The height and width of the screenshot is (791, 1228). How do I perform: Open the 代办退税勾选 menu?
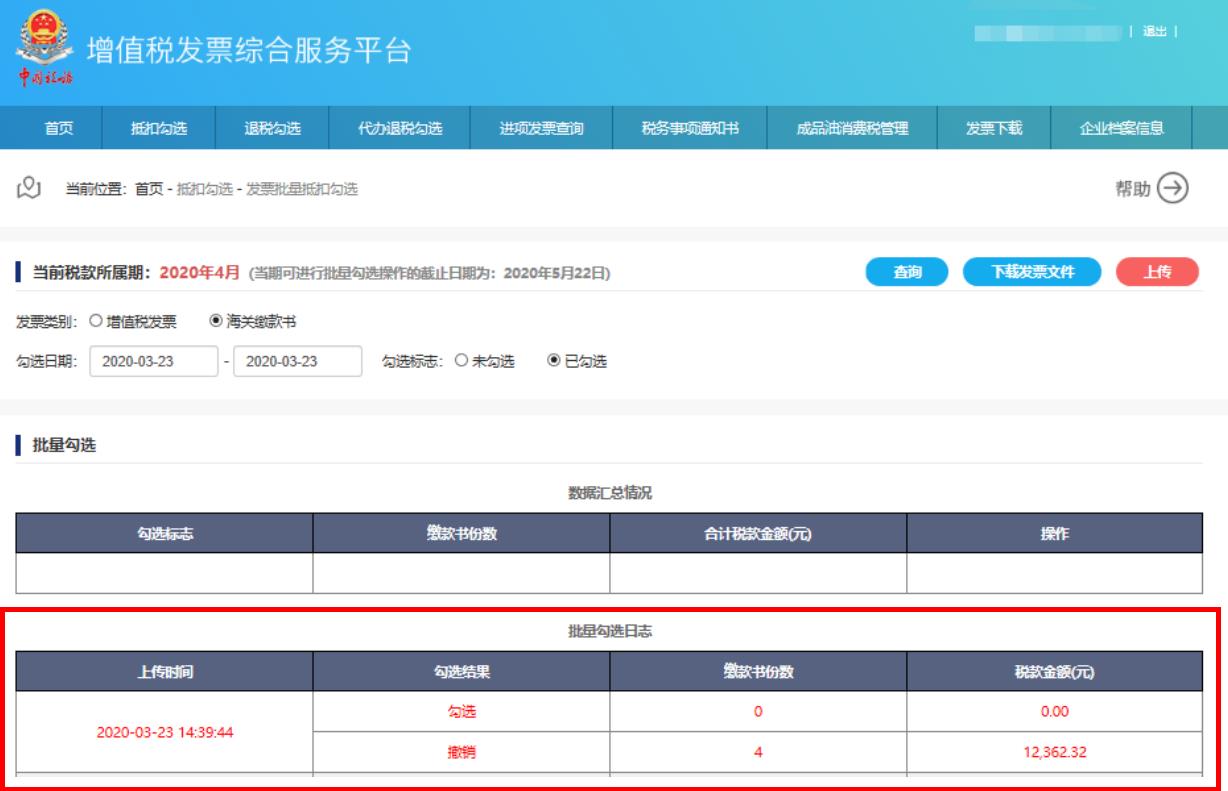[400, 127]
